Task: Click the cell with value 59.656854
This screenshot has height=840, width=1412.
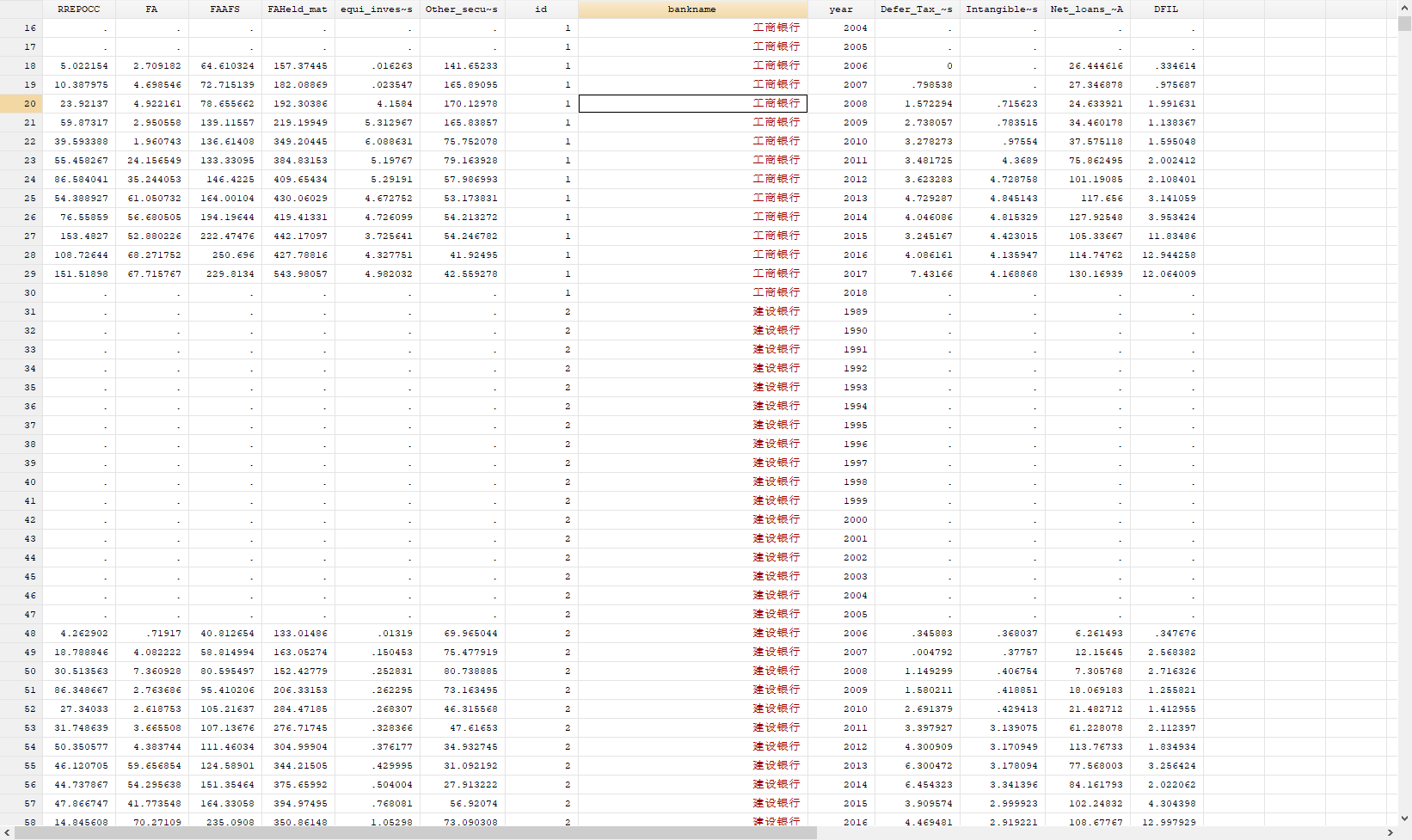Action: [x=151, y=766]
